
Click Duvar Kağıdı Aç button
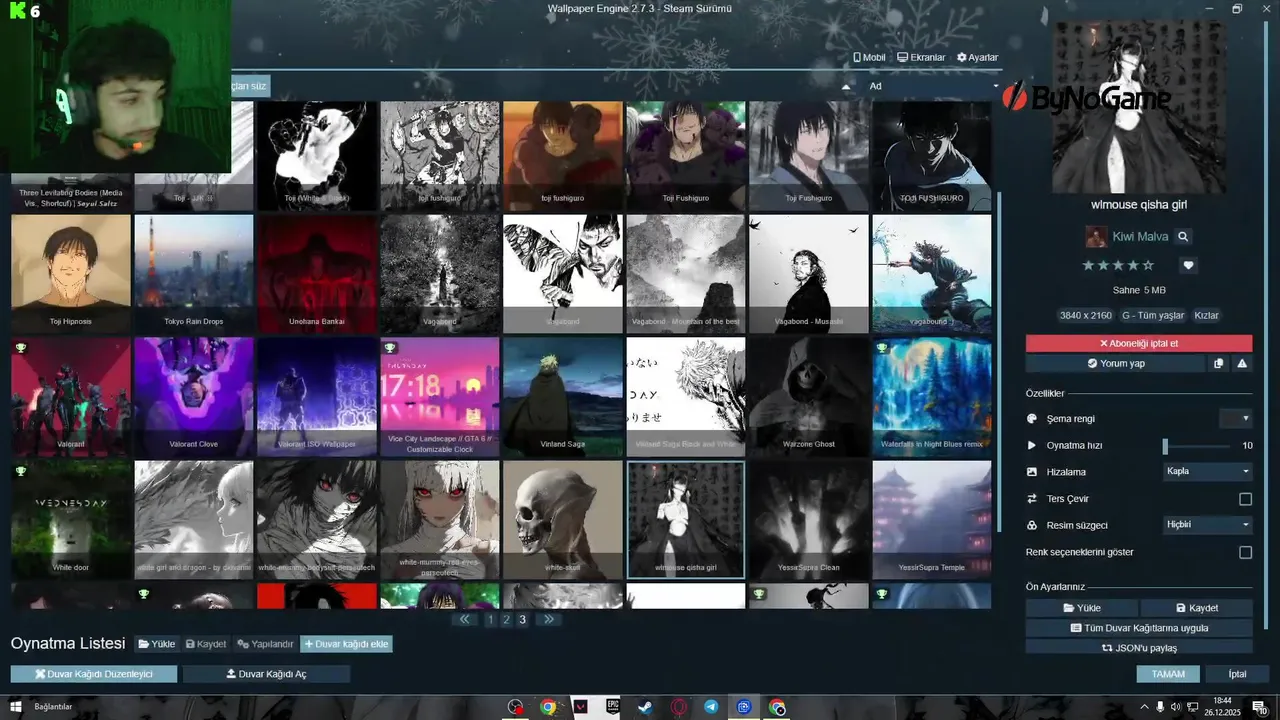click(266, 674)
